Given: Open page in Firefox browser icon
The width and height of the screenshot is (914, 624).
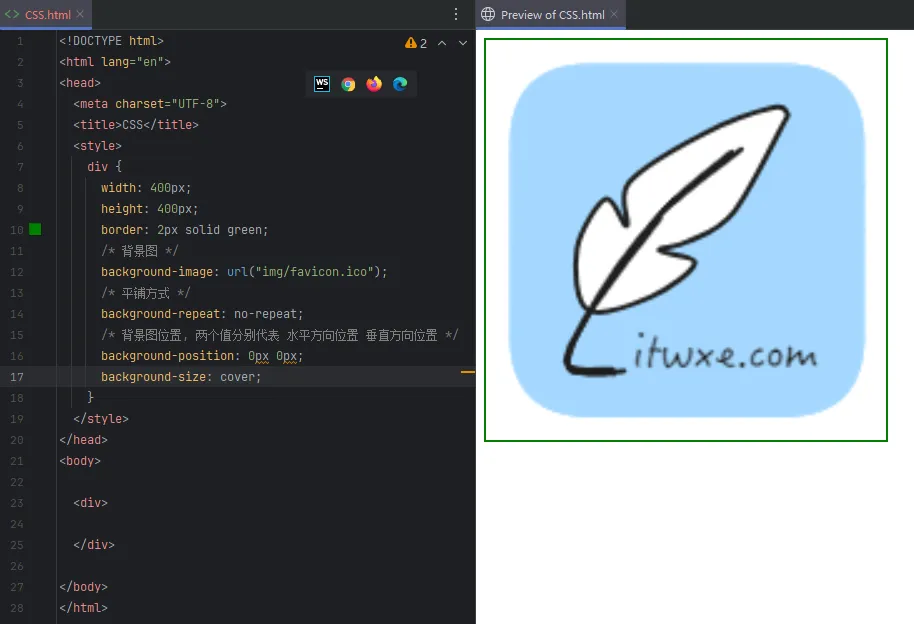Looking at the screenshot, I should point(374,84).
